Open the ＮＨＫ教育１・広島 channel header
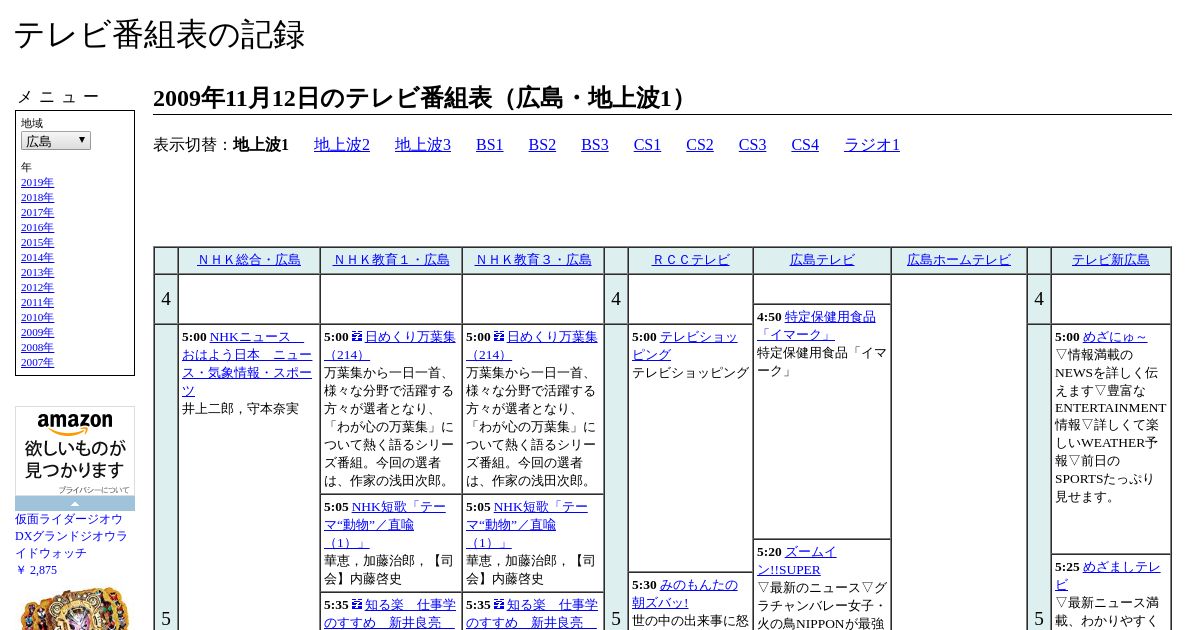Image resolution: width=1200 pixels, height=630 pixels. (x=391, y=260)
